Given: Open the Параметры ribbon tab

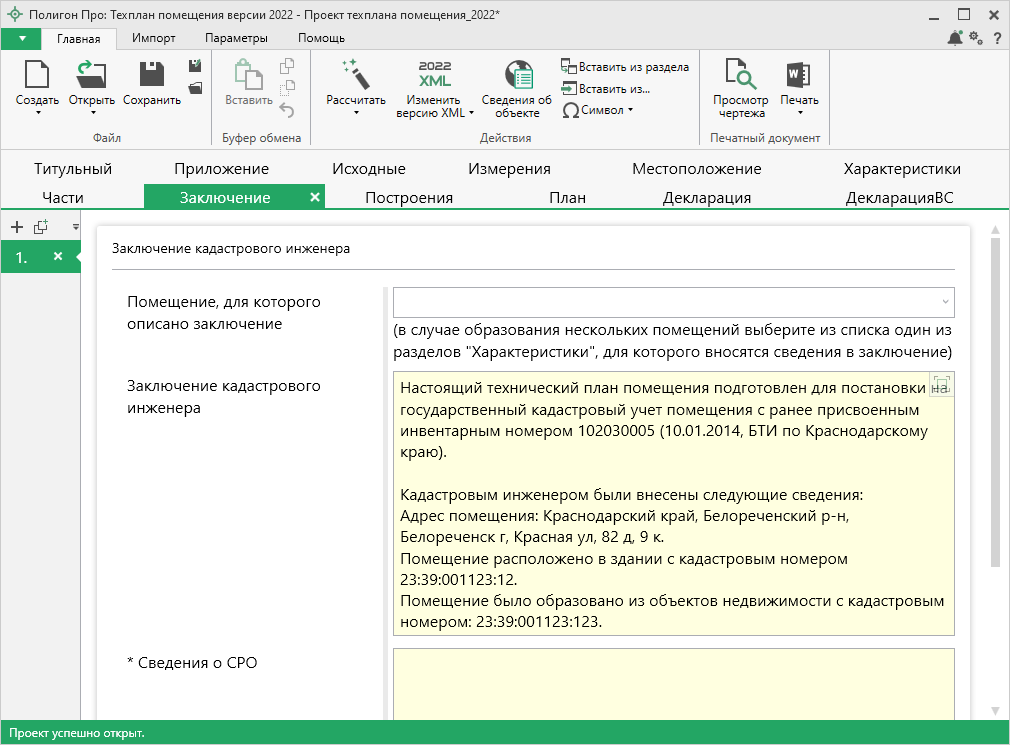Looking at the screenshot, I should 236,38.
